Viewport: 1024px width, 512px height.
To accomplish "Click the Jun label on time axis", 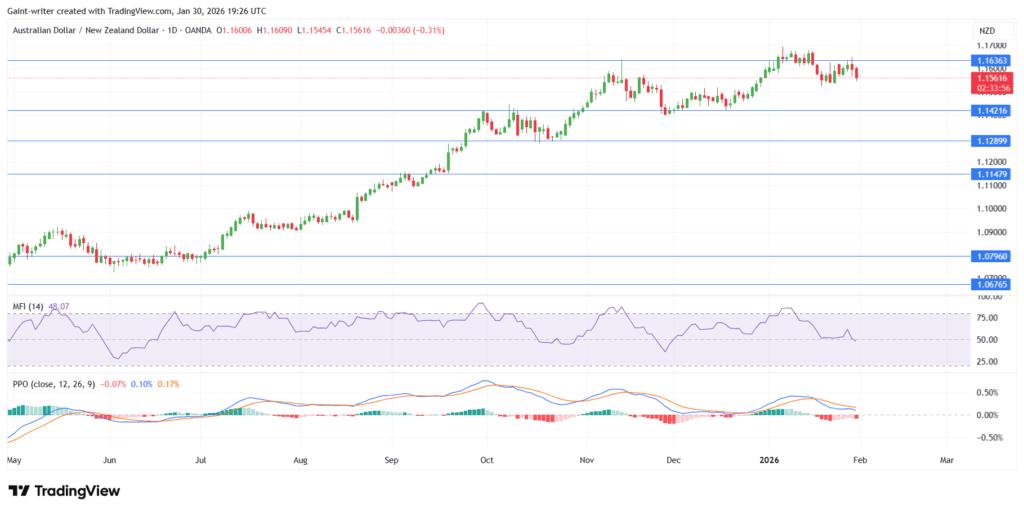I will (109, 460).
